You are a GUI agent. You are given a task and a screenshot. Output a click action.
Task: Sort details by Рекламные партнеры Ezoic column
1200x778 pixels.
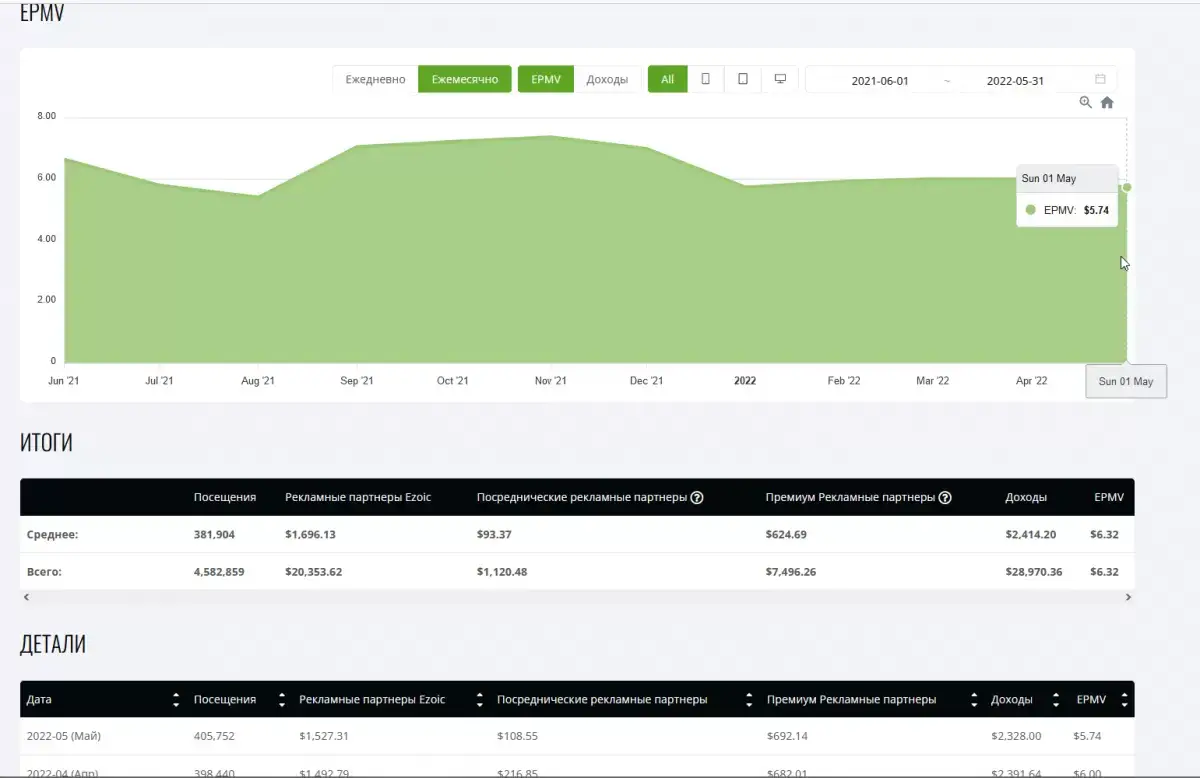pyautogui.click(x=479, y=700)
